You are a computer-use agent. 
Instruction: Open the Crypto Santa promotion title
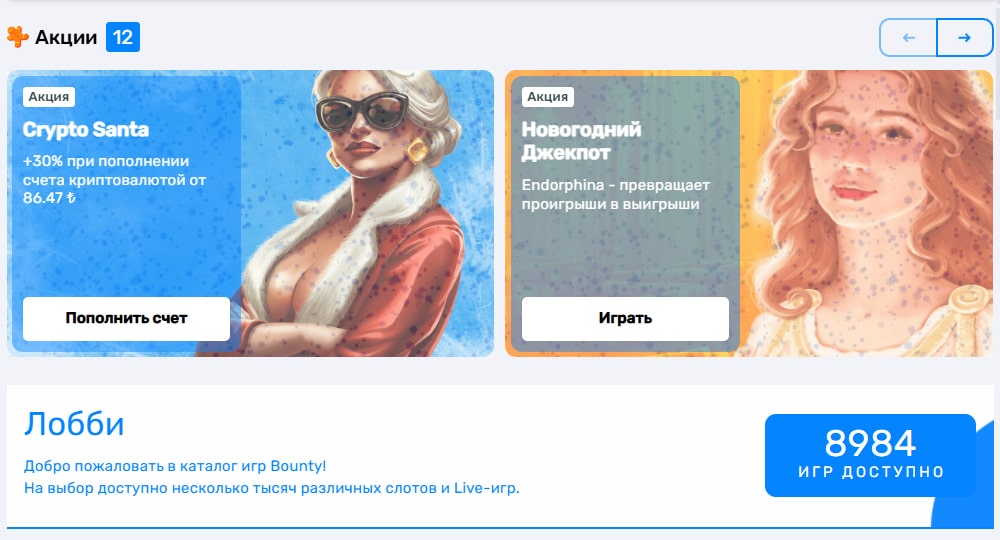[85, 129]
